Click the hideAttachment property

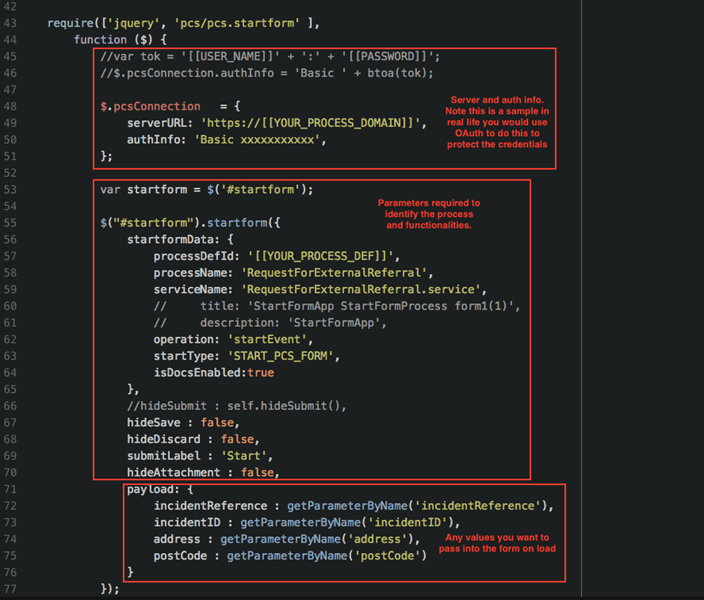[176, 472]
